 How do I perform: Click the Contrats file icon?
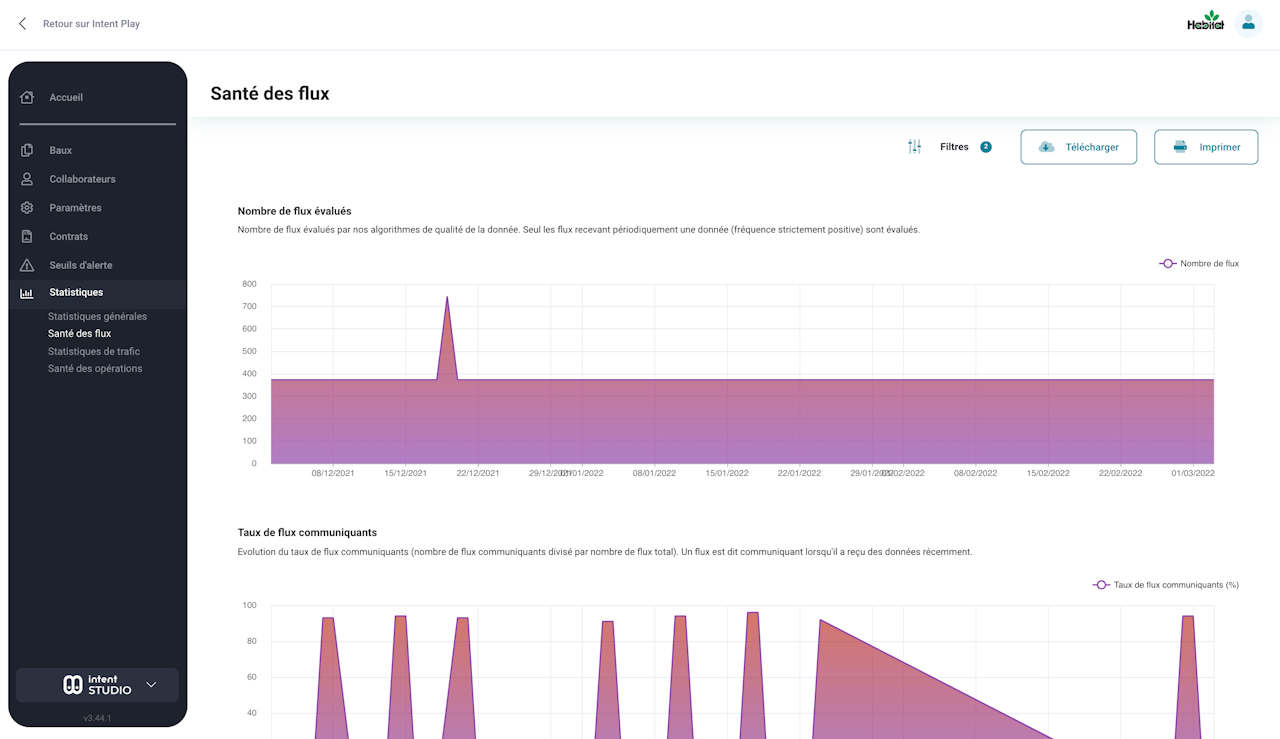[x=27, y=237]
